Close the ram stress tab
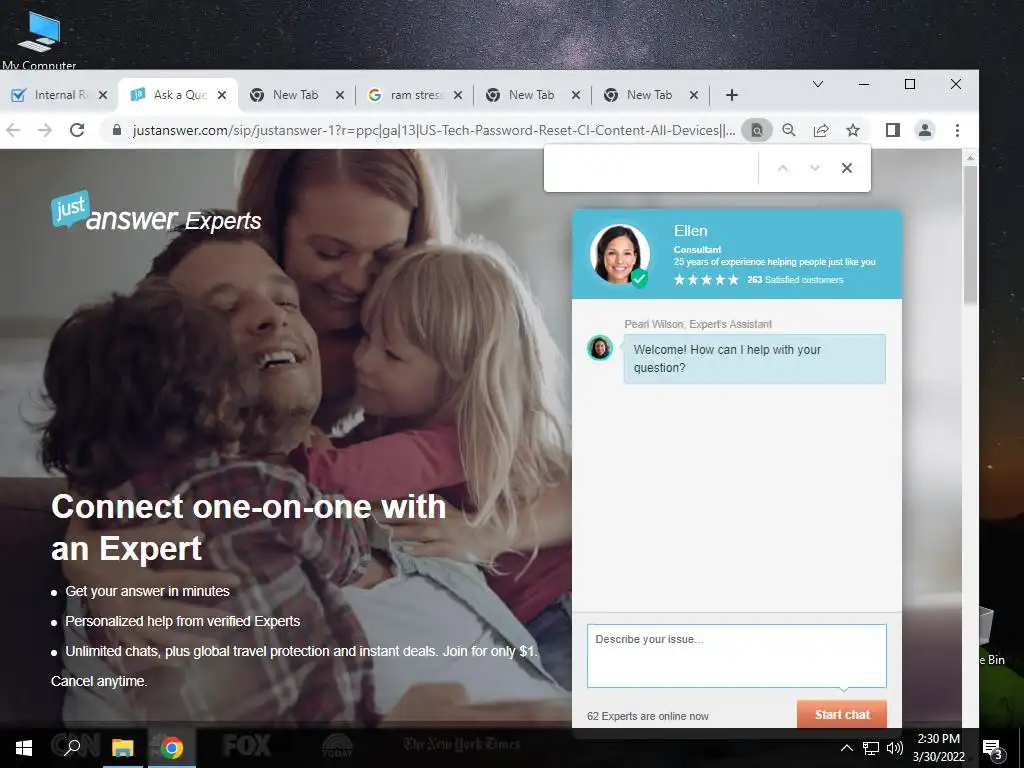The image size is (1024, 768). click(x=458, y=95)
